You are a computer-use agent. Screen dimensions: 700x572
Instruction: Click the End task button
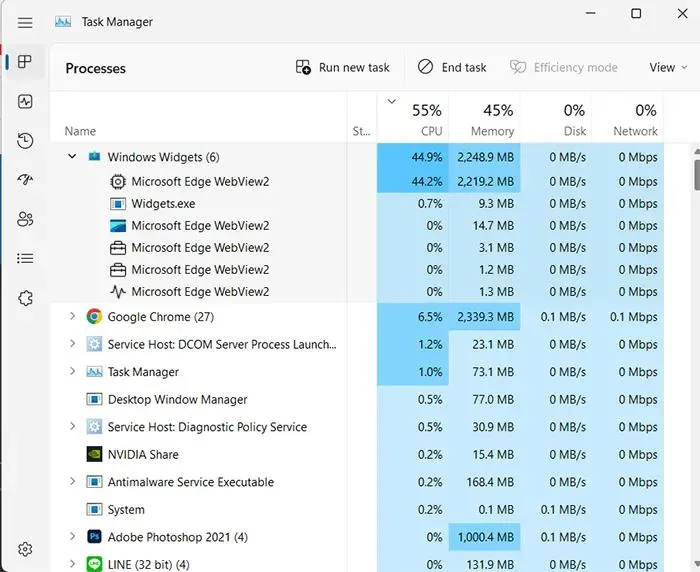(x=452, y=67)
